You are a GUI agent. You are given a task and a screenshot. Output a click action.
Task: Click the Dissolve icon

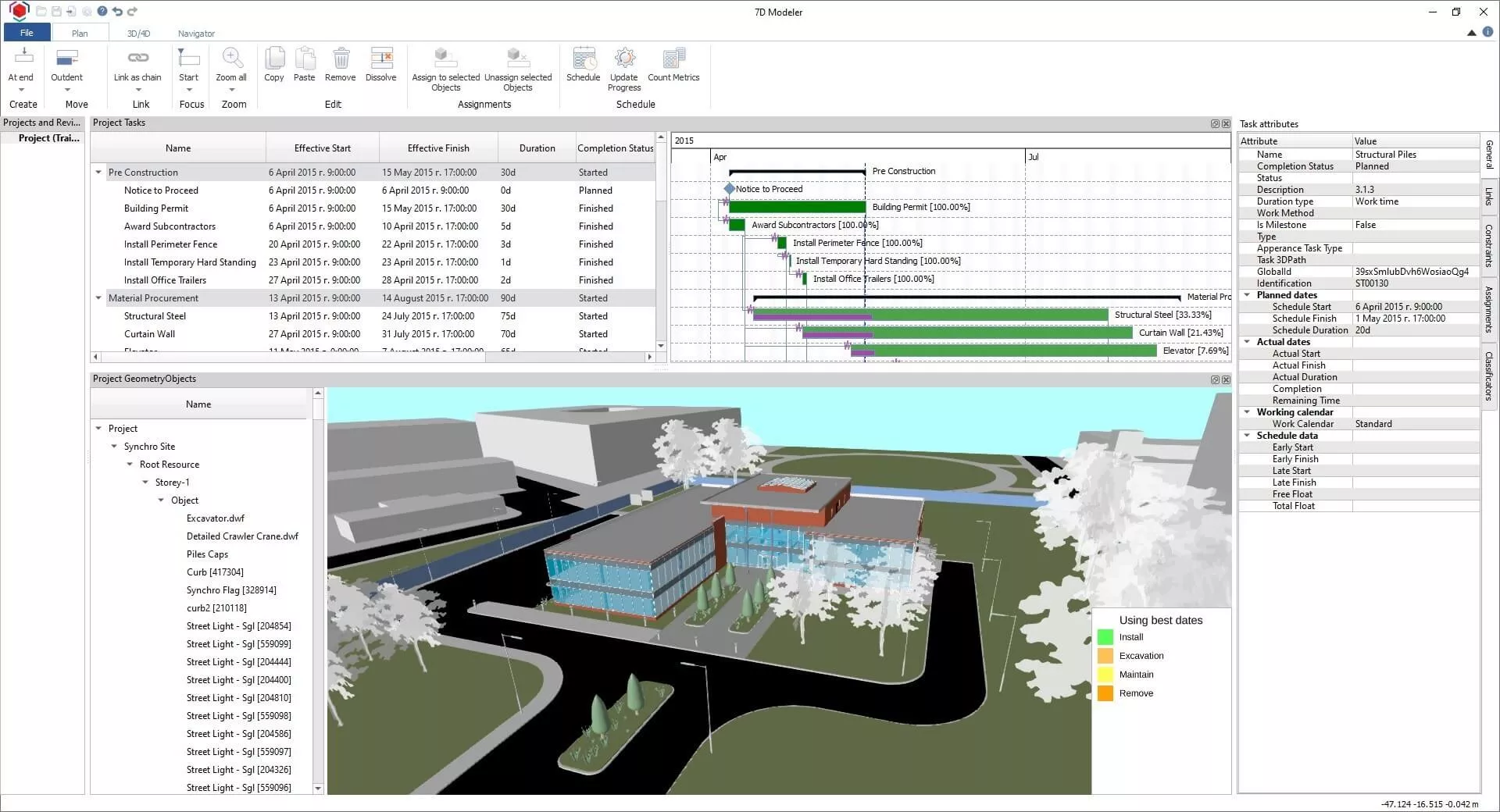380,59
